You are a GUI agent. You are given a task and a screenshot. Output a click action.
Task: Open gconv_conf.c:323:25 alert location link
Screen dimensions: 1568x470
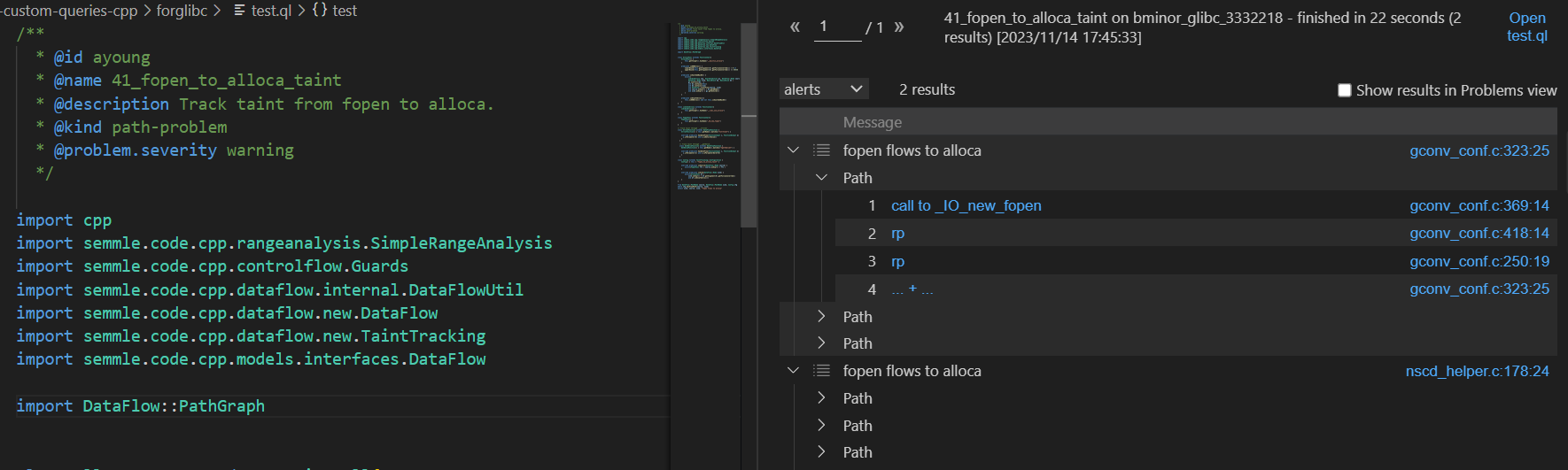(x=1479, y=150)
